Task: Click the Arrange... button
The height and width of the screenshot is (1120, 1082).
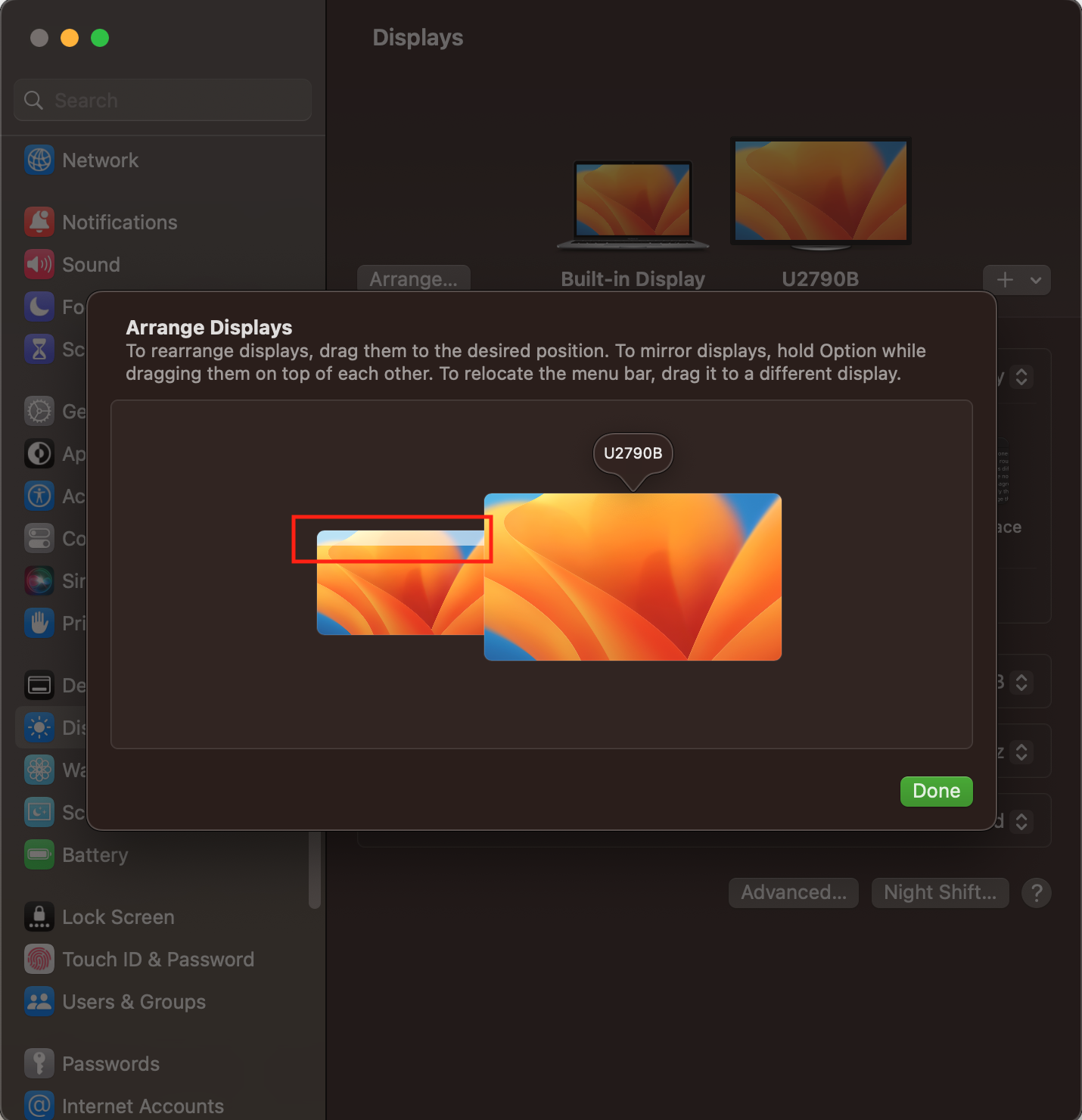Action: pyautogui.click(x=414, y=279)
